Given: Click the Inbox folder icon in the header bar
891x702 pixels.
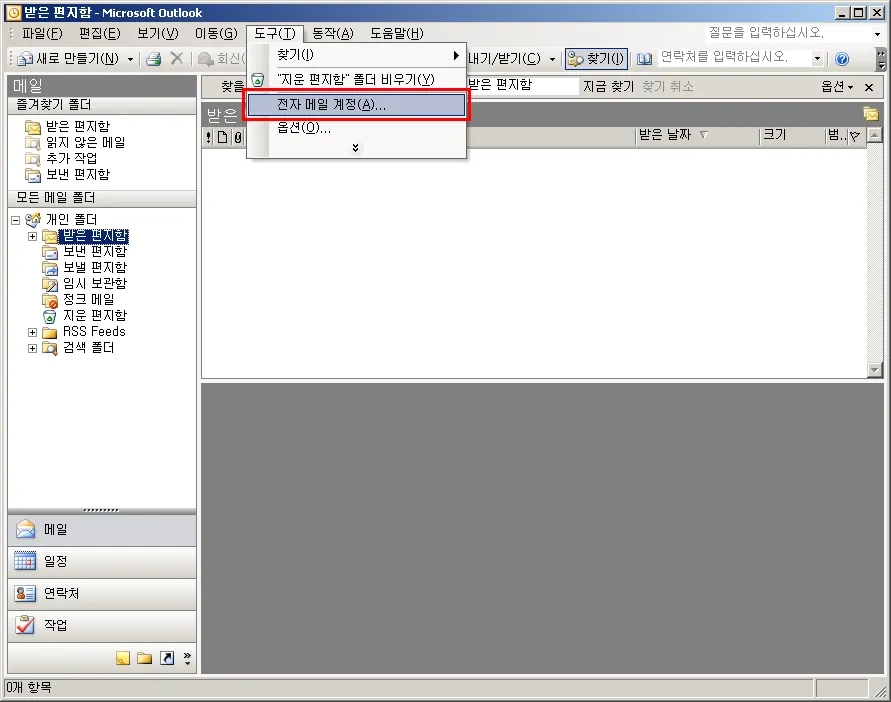Looking at the screenshot, I should (871, 114).
